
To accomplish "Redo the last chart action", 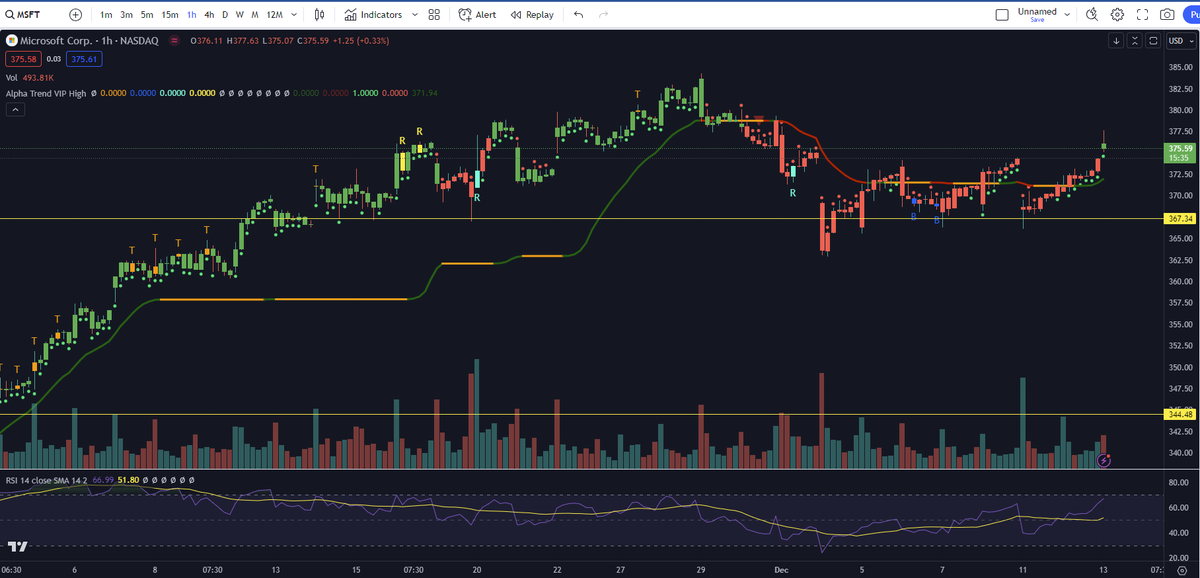I will click(603, 15).
